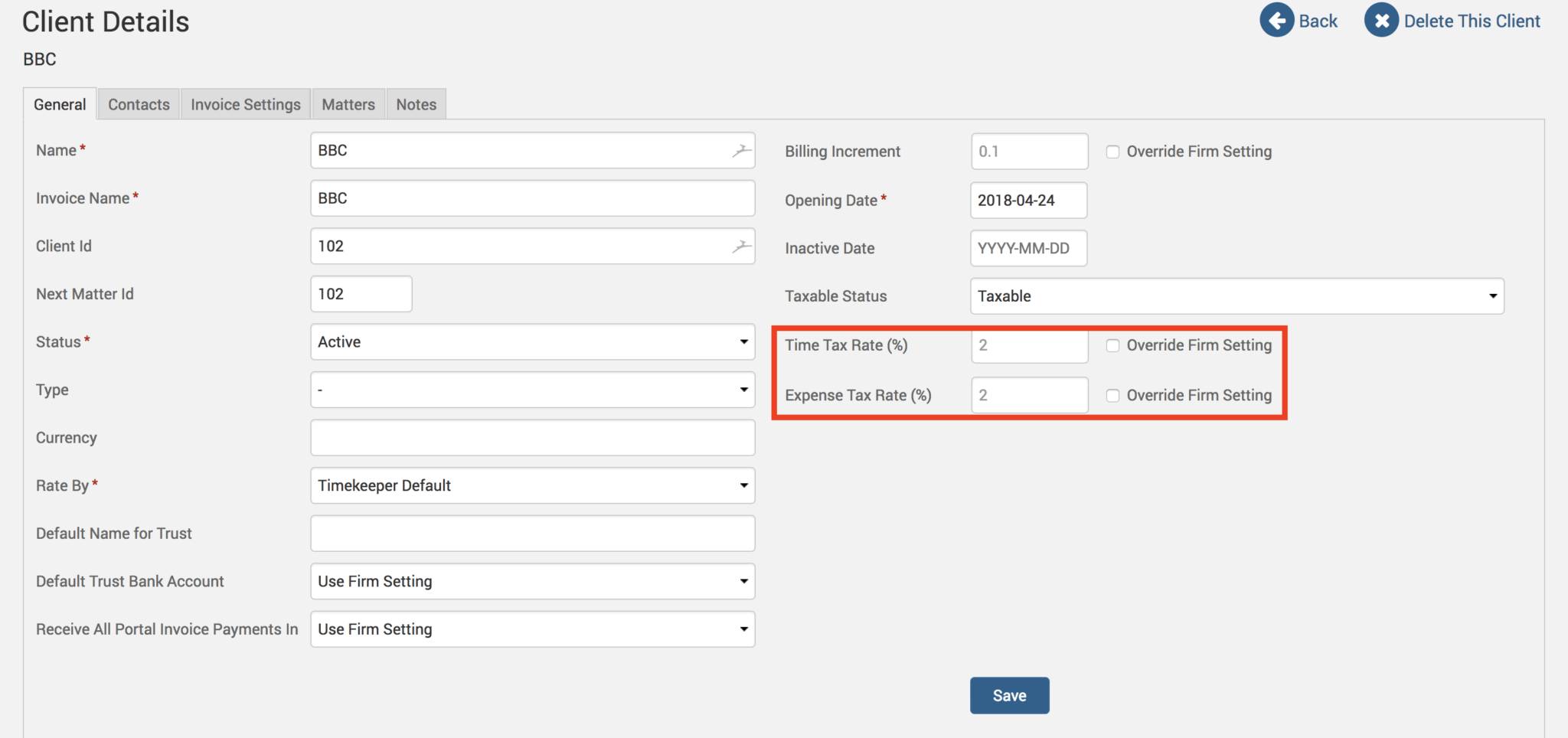Open the Rate By dropdown
This screenshot has height=738, width=1568.
pos(532,486)
